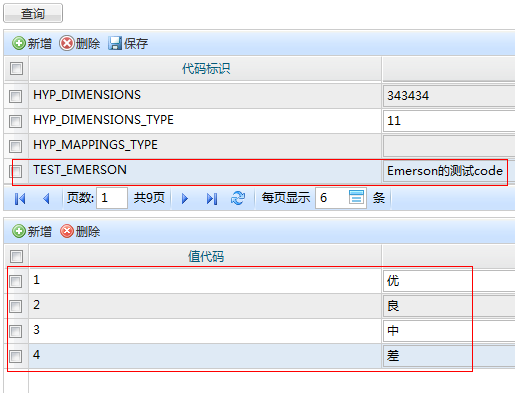Click lower panel green 新增 add icon
Image resolution: width=515 pixels, height=393 pixels.
click(19, 231)
